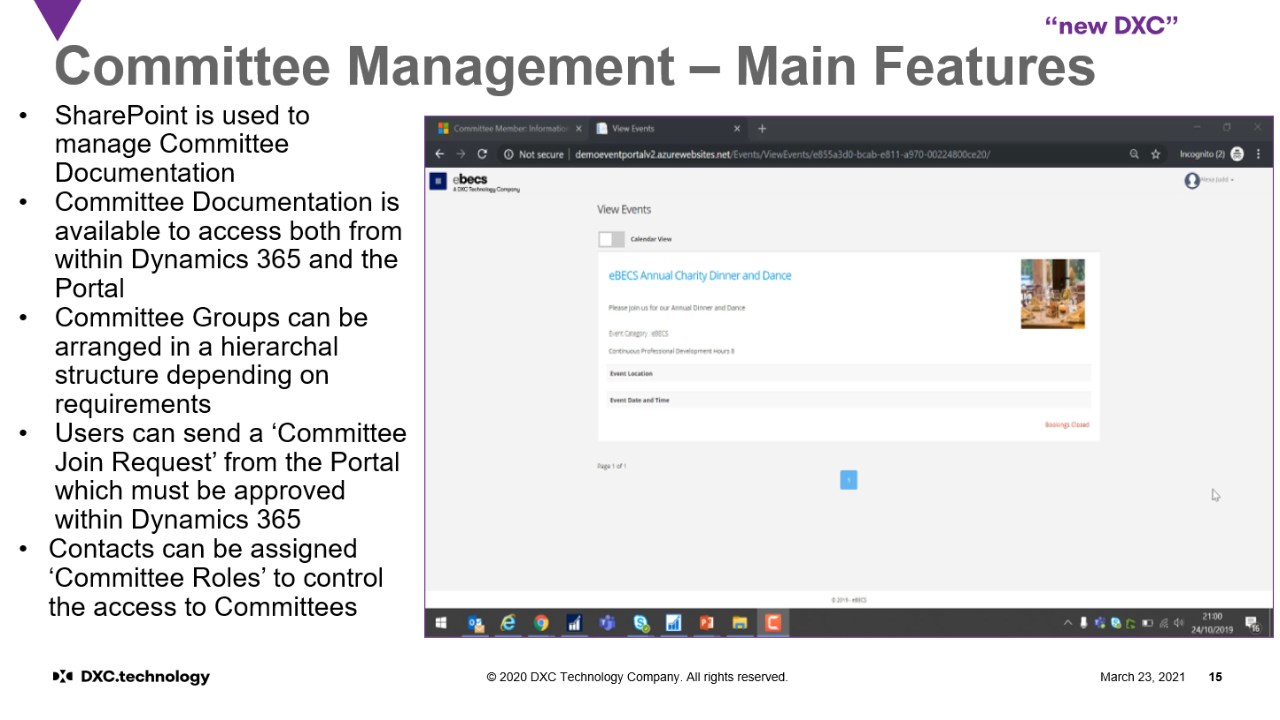Open Google Chrome from the taskbar
Image resolution: width=1280 pixels, height=720 pixels.
click(541, 623)
